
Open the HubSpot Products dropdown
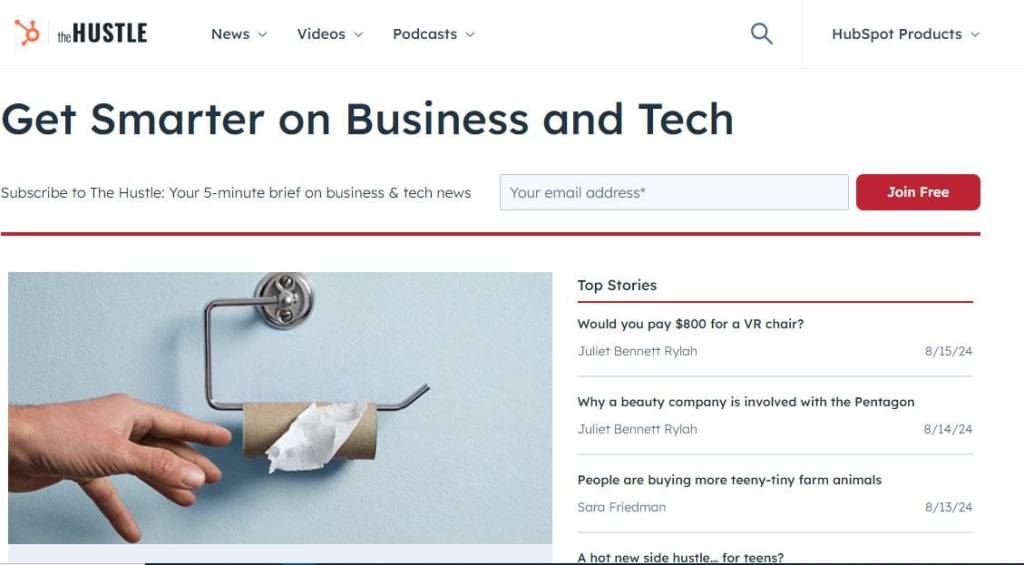tap(905, 34)
